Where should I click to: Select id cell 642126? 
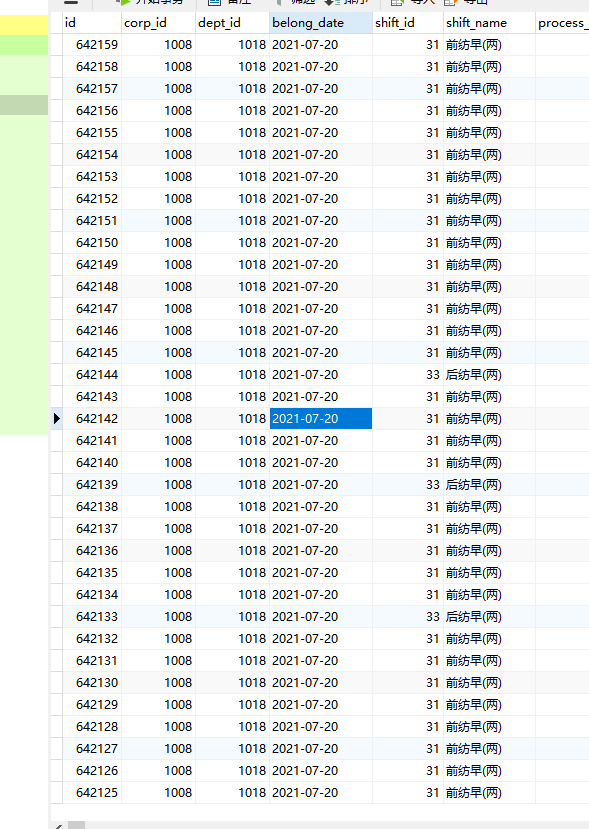[x=92, y=771]
